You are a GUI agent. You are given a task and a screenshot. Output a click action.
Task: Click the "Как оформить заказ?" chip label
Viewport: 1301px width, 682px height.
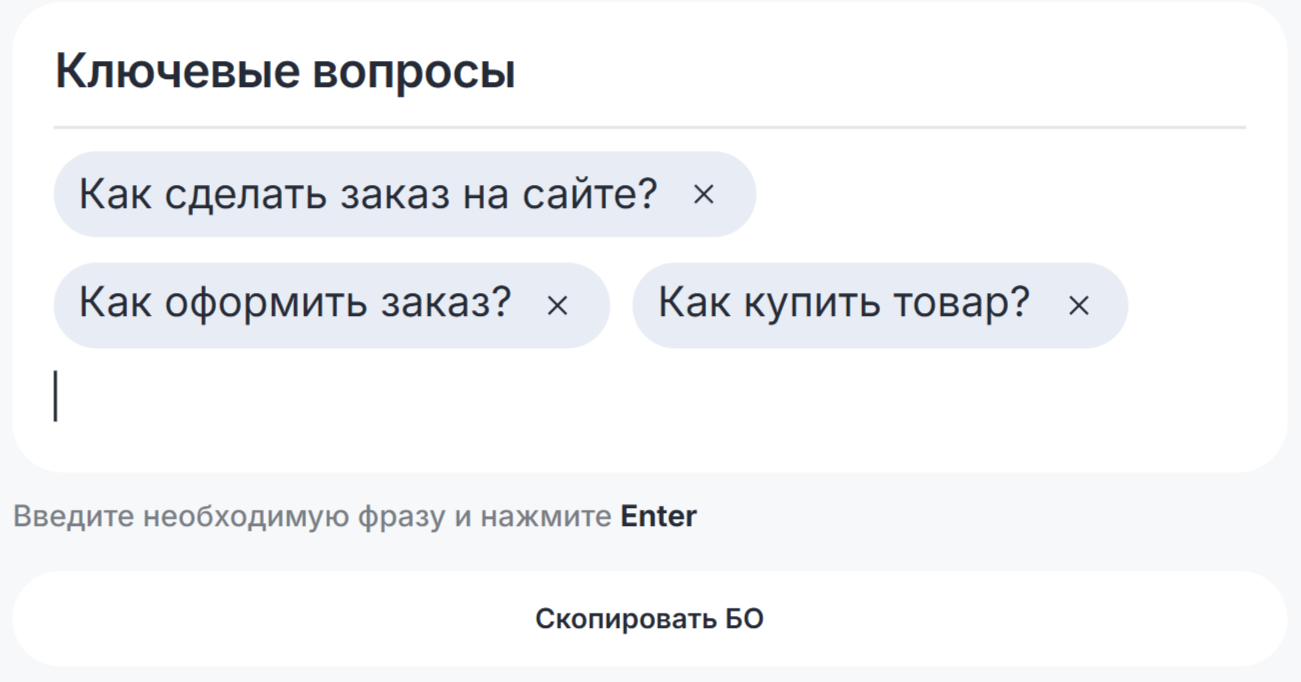tap(295, 304)
